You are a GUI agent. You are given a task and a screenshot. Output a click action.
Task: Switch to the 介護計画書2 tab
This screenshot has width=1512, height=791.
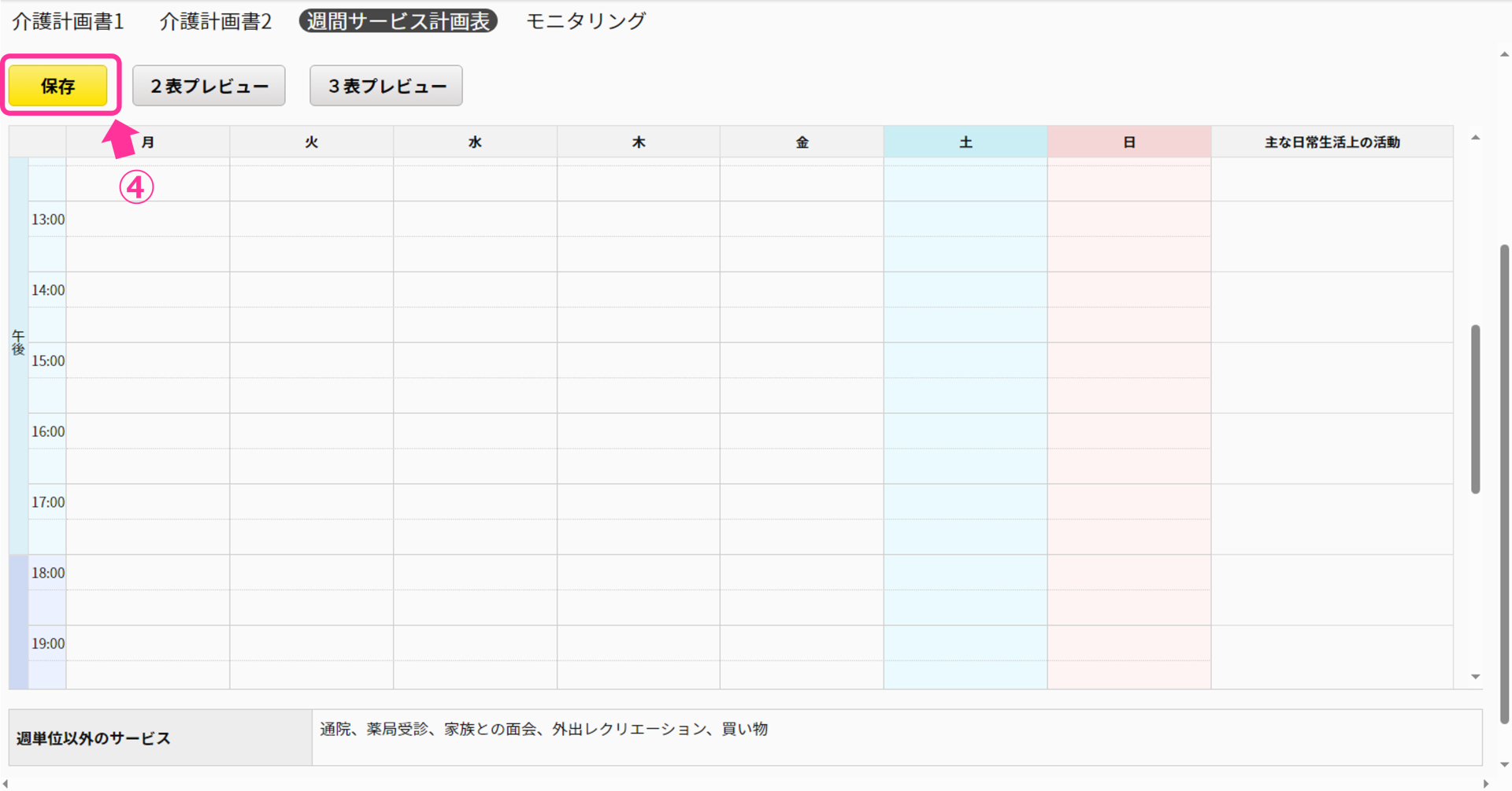click(215, 21)
